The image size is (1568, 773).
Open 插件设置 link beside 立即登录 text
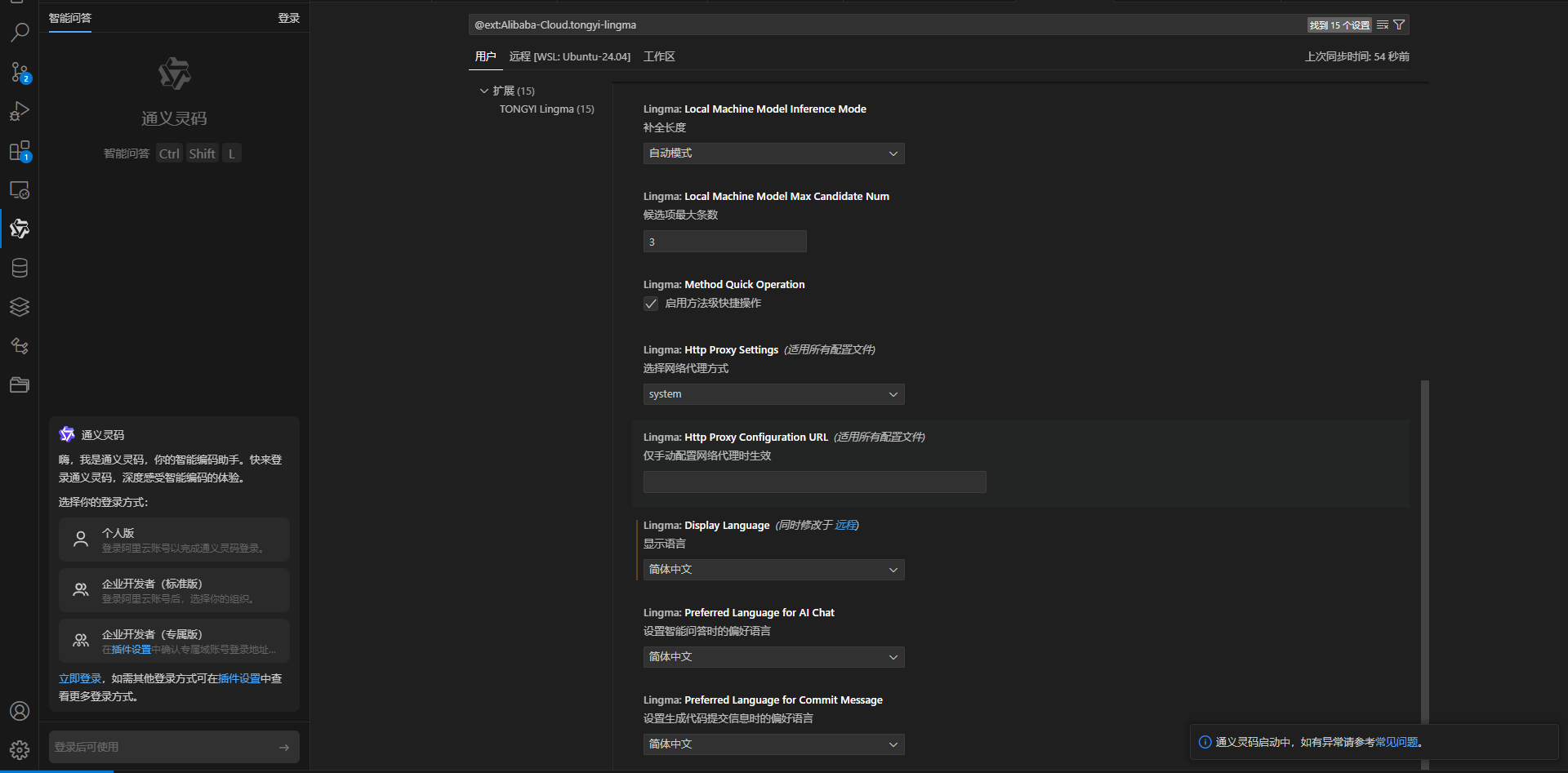tap(239, 679)
